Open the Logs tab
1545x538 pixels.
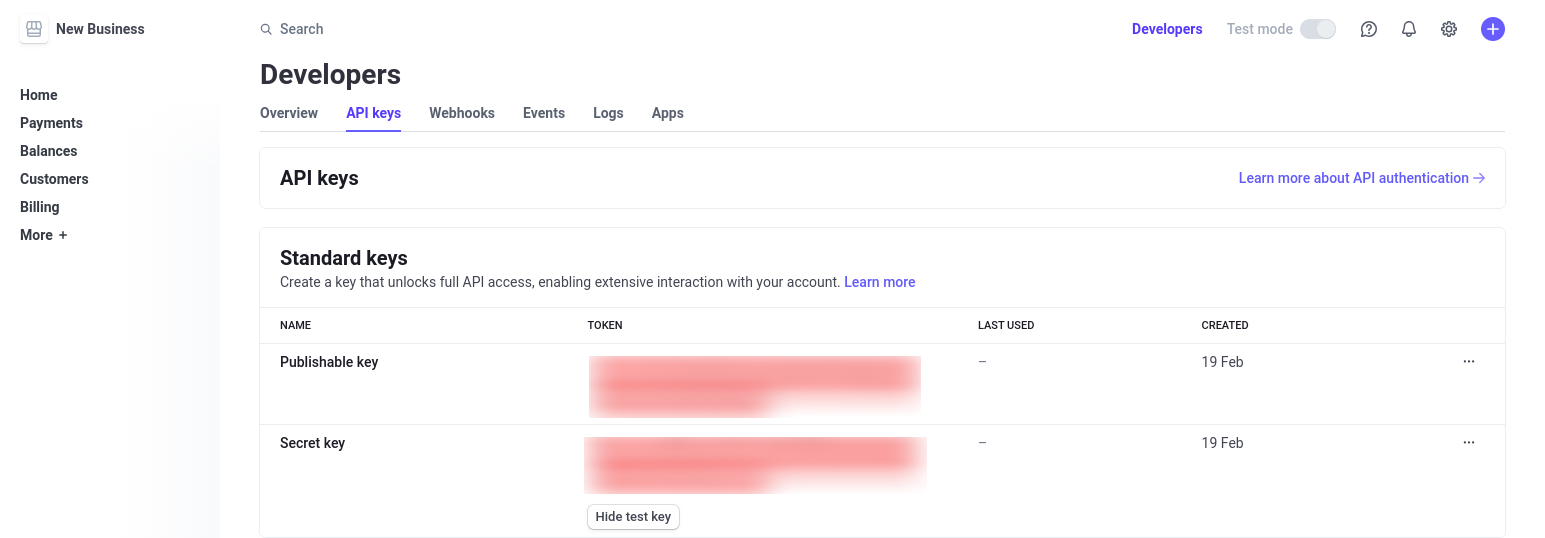click(608, 113)
